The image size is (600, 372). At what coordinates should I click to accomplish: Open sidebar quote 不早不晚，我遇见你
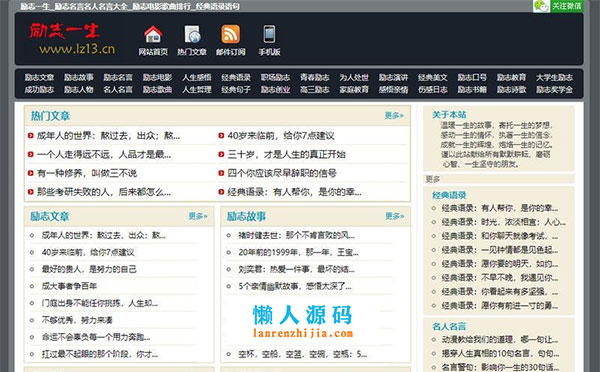pyautogui.click(x=500, y=278)
